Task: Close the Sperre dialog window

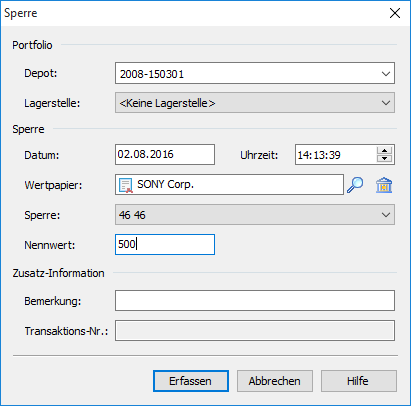Action: click(395, 13)
